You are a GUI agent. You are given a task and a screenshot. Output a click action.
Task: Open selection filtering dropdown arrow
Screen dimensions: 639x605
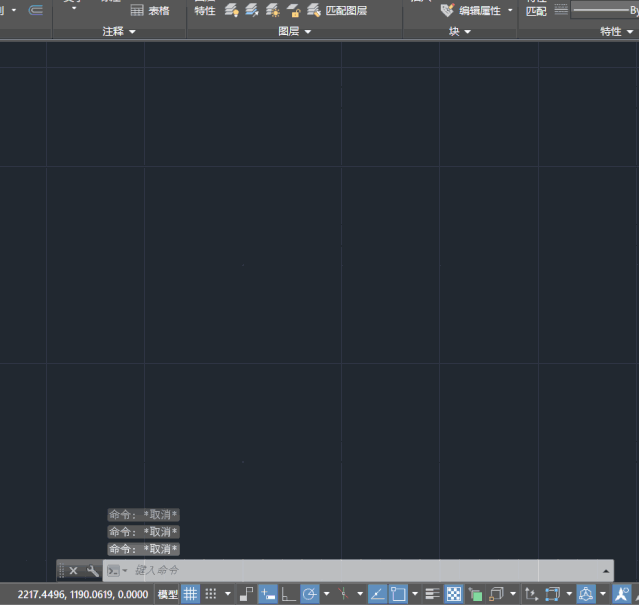(x=569, y=594)
